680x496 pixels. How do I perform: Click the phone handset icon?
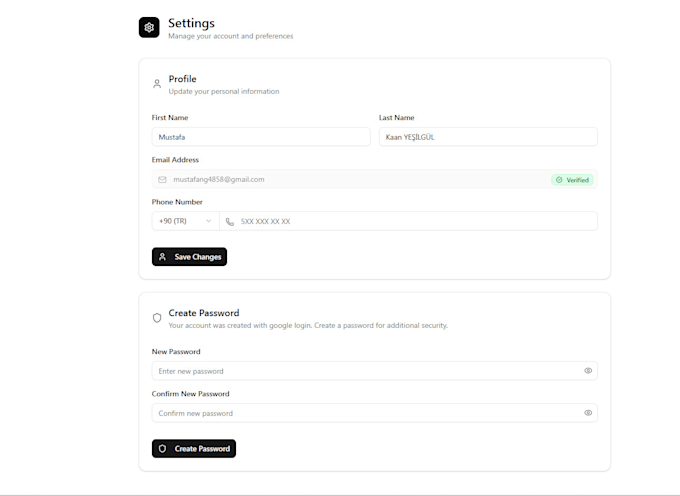pyautogui.click(x=230, y=221)
